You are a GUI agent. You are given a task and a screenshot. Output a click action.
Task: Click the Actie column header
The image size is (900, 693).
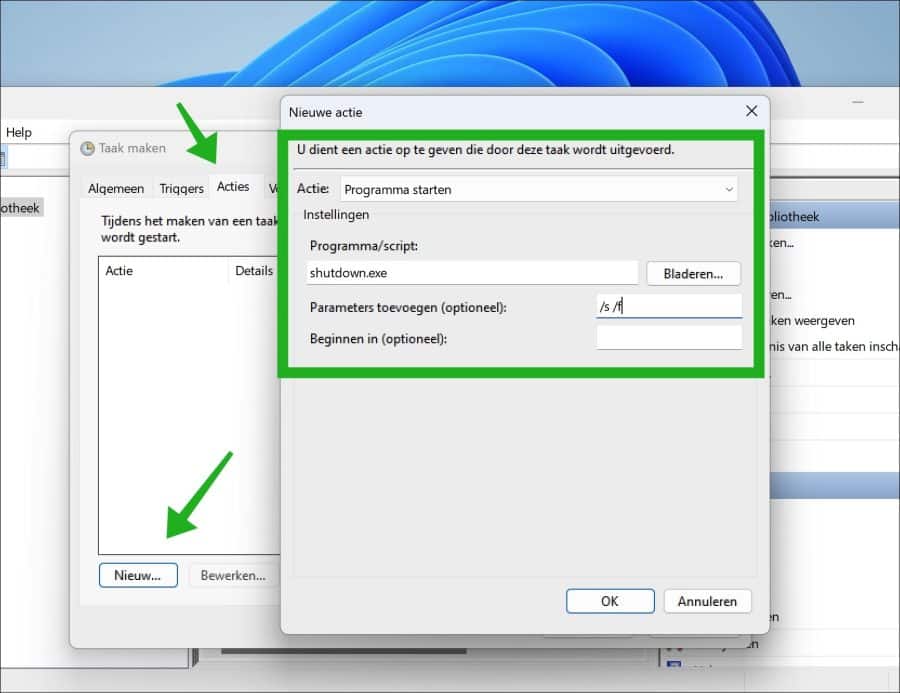click(120, 270)
